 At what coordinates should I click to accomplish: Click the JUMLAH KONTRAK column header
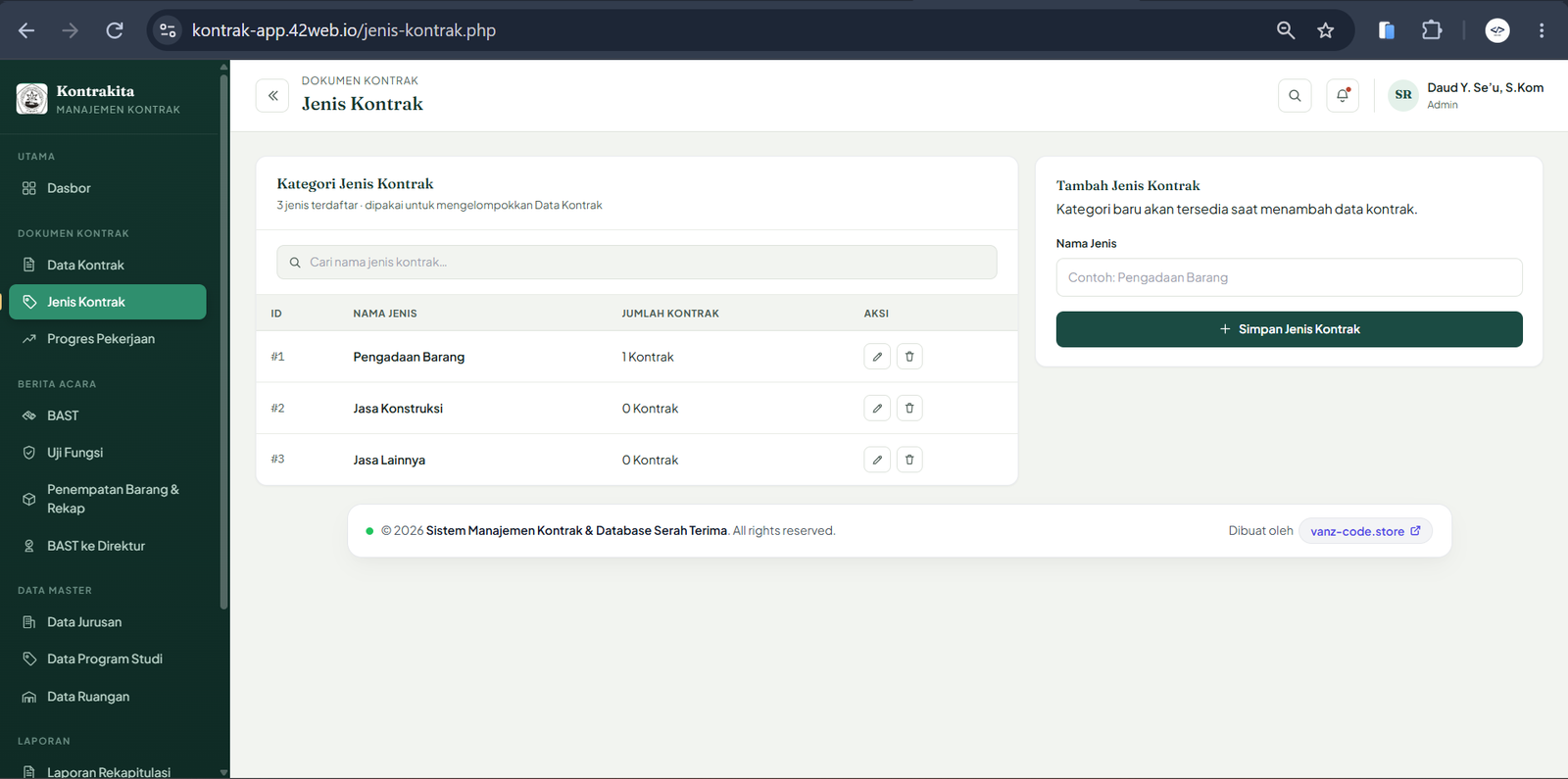pyautogui.click(x=670, y=314)
